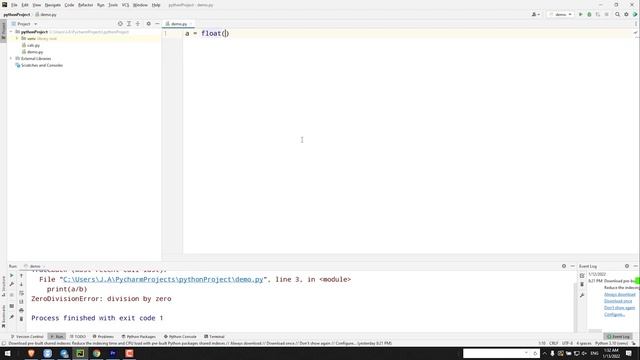This screenshot has width=640, height=360.
Task: Open Windows Start menu
Action: tap(7, 353)
